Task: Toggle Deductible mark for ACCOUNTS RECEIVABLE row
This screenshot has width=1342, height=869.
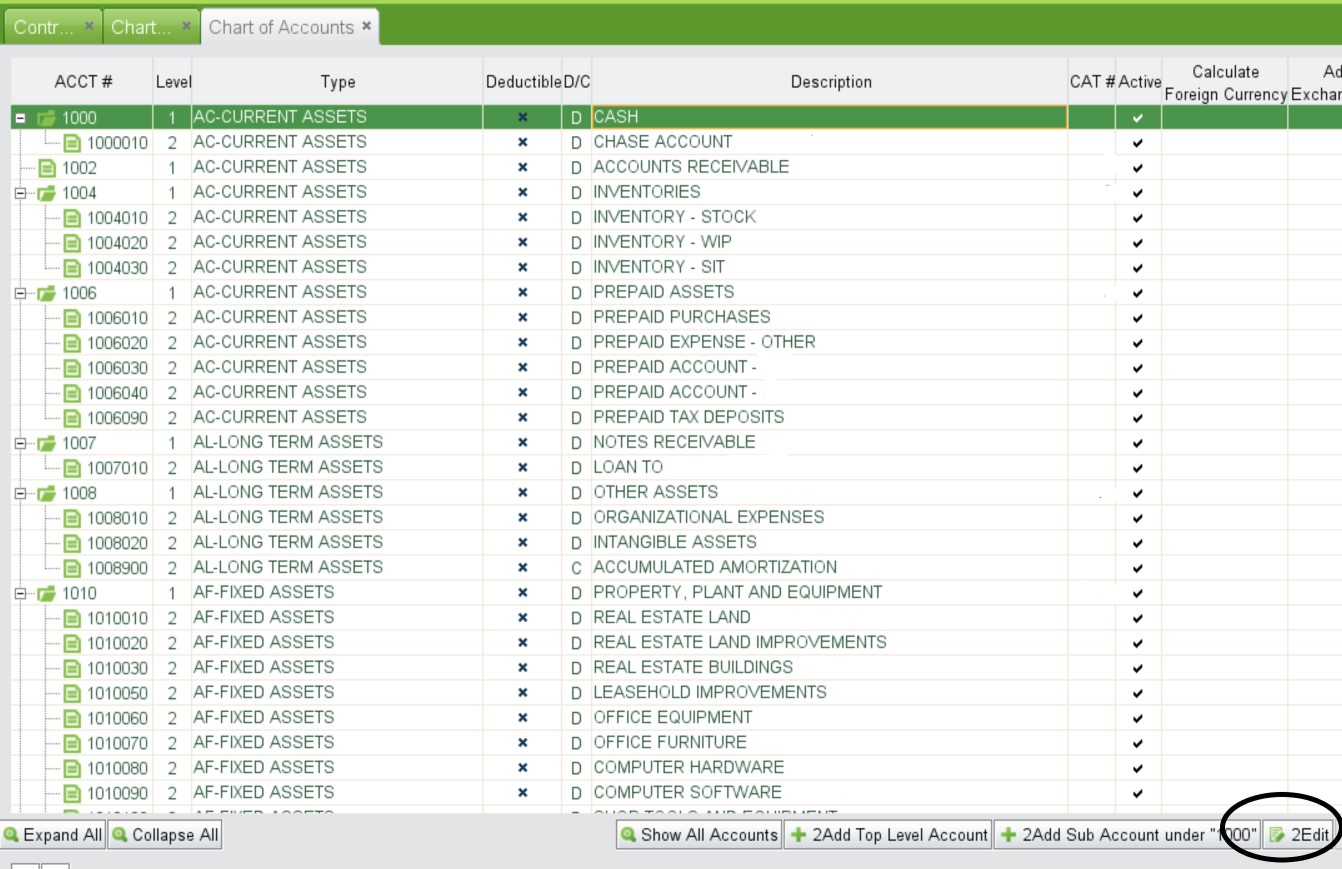Action: [x=522, y=167]
